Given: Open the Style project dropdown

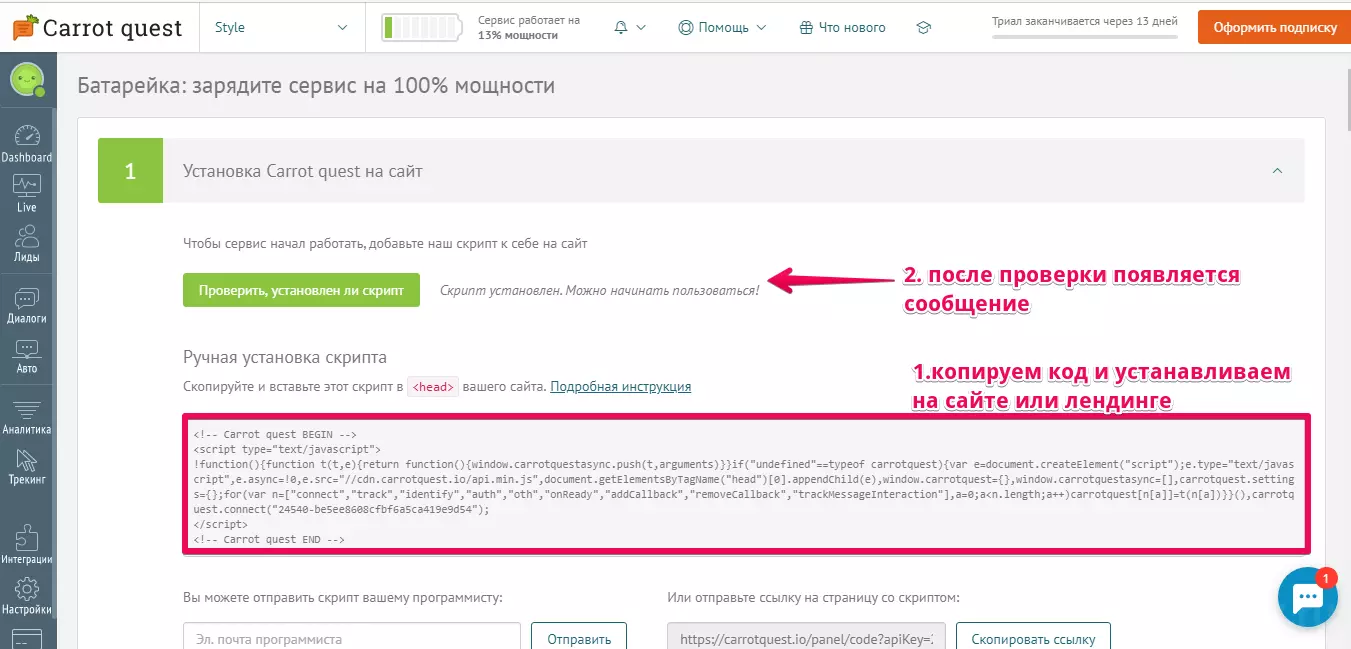Looking at the screenshot, I should coord(282,27).
